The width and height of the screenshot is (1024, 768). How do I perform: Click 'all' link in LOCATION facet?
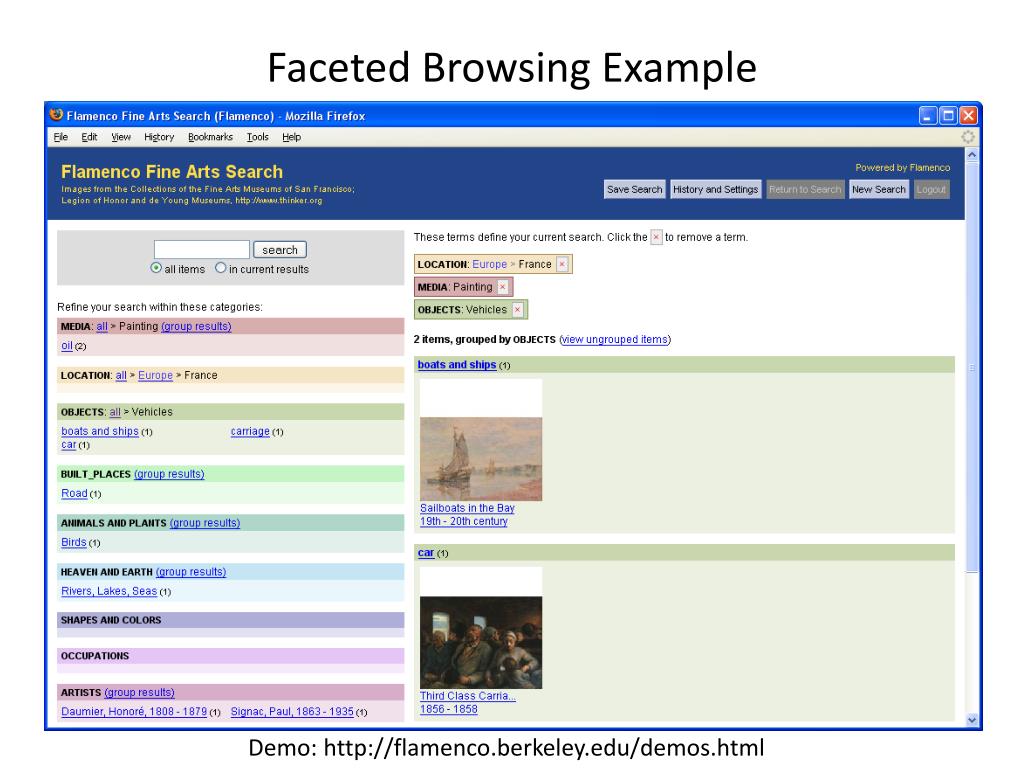(x=121, y=376)
